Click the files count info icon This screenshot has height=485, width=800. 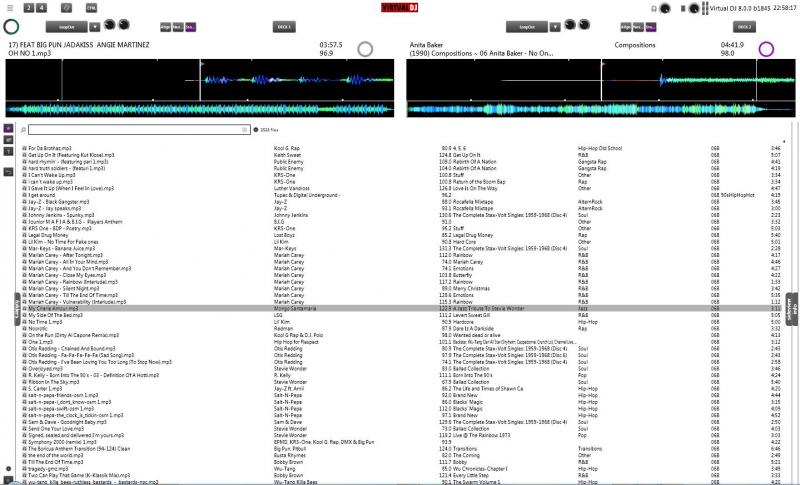tap(256, 130)
